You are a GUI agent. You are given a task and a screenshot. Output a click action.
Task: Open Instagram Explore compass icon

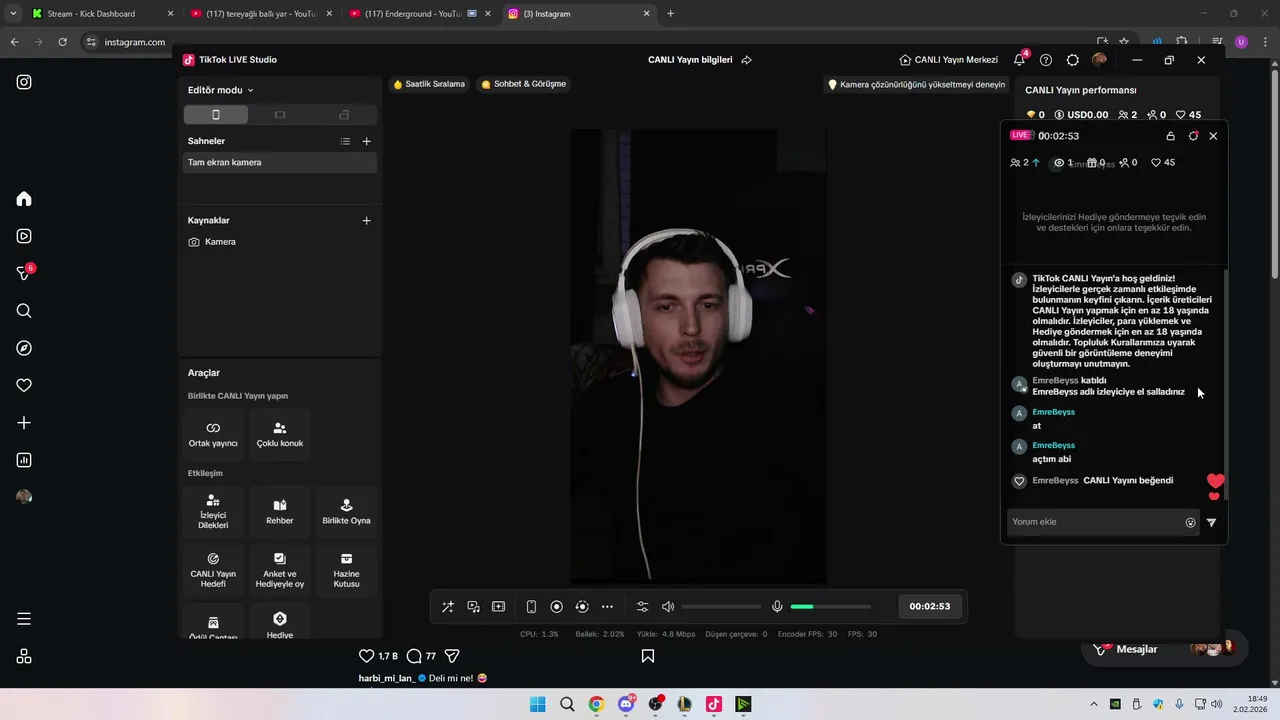[24, 348]
